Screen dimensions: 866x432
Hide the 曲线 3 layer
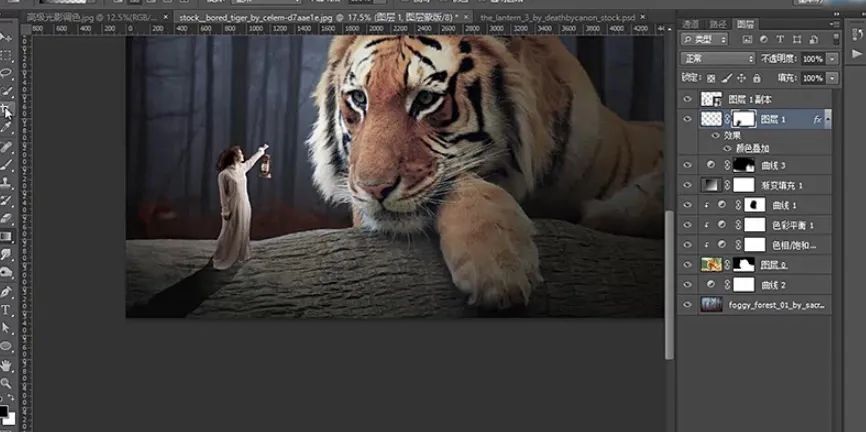pyautogui.click(x=687, y=165)
